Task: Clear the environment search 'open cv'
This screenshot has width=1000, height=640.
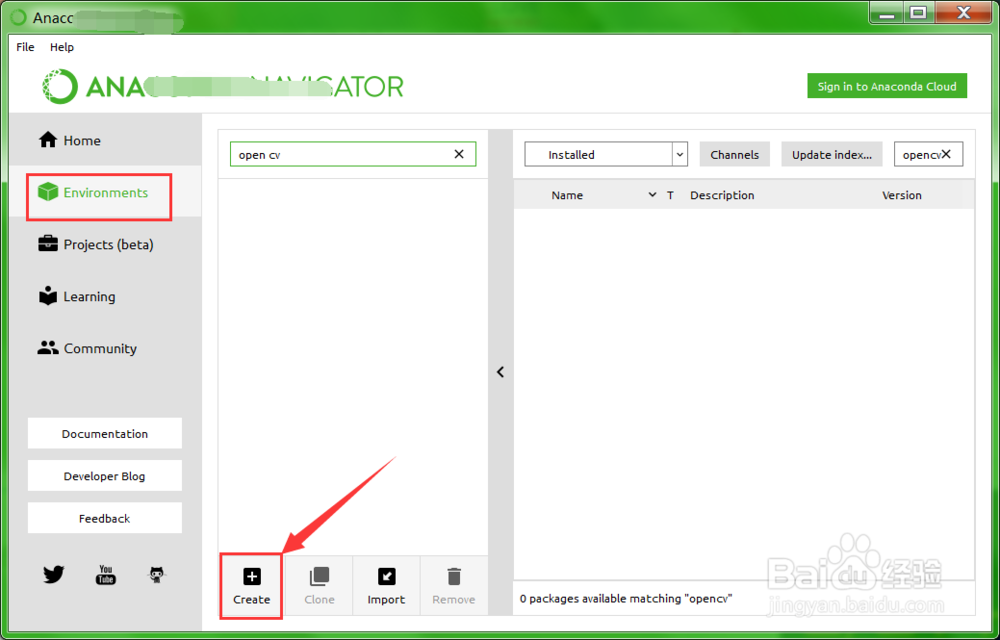Action: point(459,154)
